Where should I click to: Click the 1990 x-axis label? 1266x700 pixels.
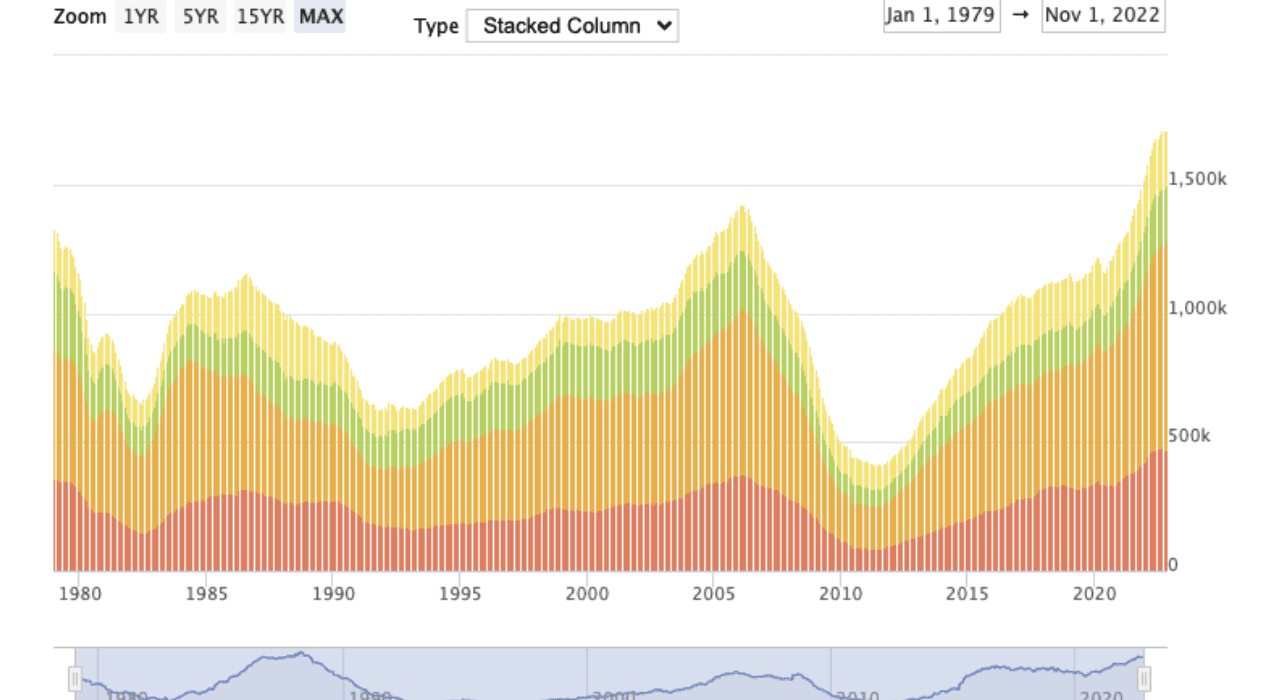[334, 591]
